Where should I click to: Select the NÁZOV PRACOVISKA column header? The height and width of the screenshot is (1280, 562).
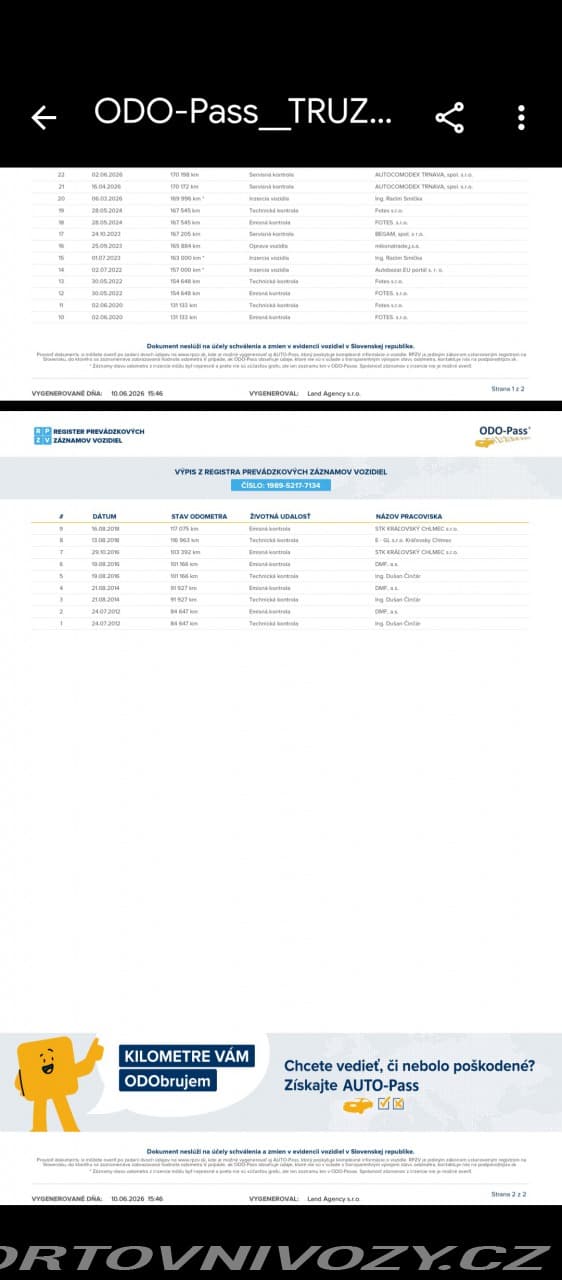408,516
